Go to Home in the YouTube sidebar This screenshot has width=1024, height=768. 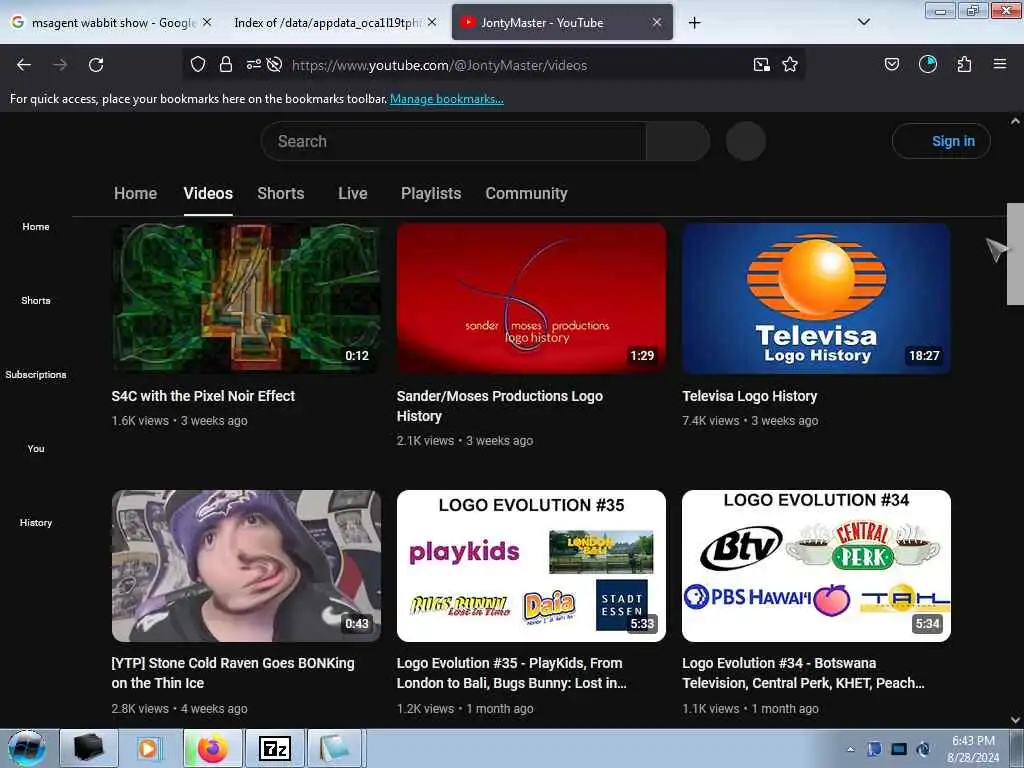[36, 227]
